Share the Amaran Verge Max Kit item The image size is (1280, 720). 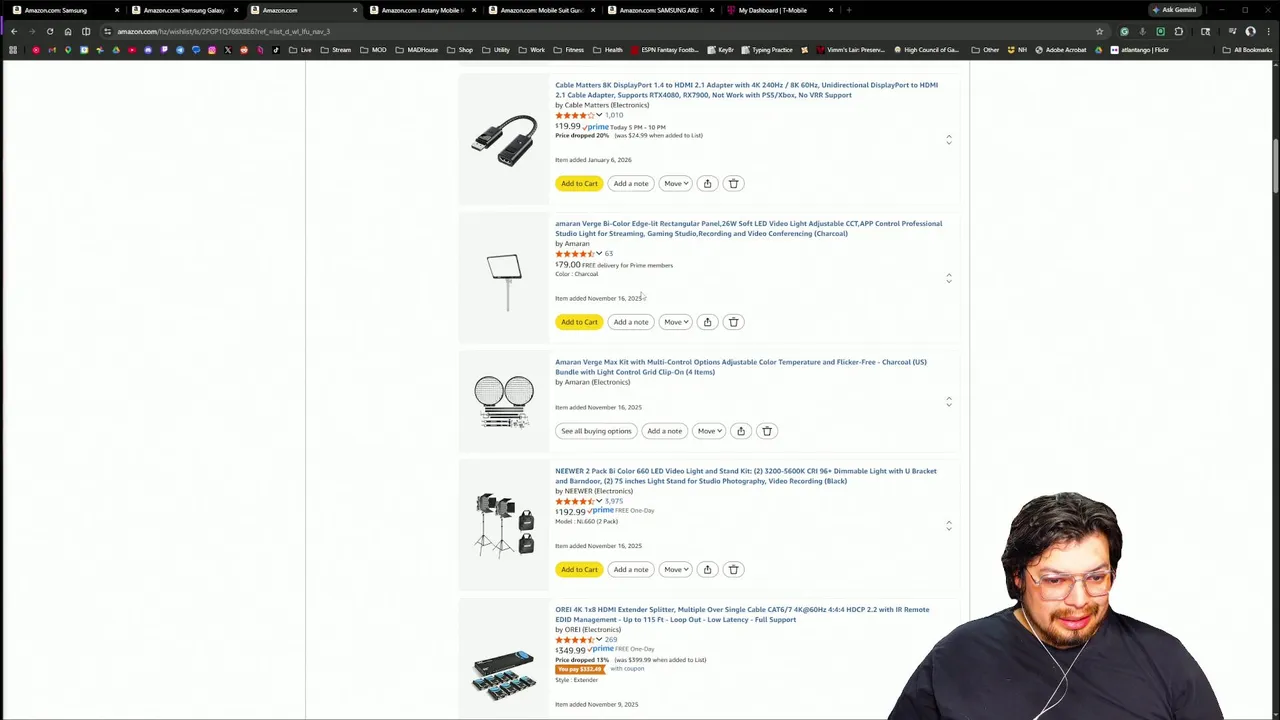[x=741, y=431]
